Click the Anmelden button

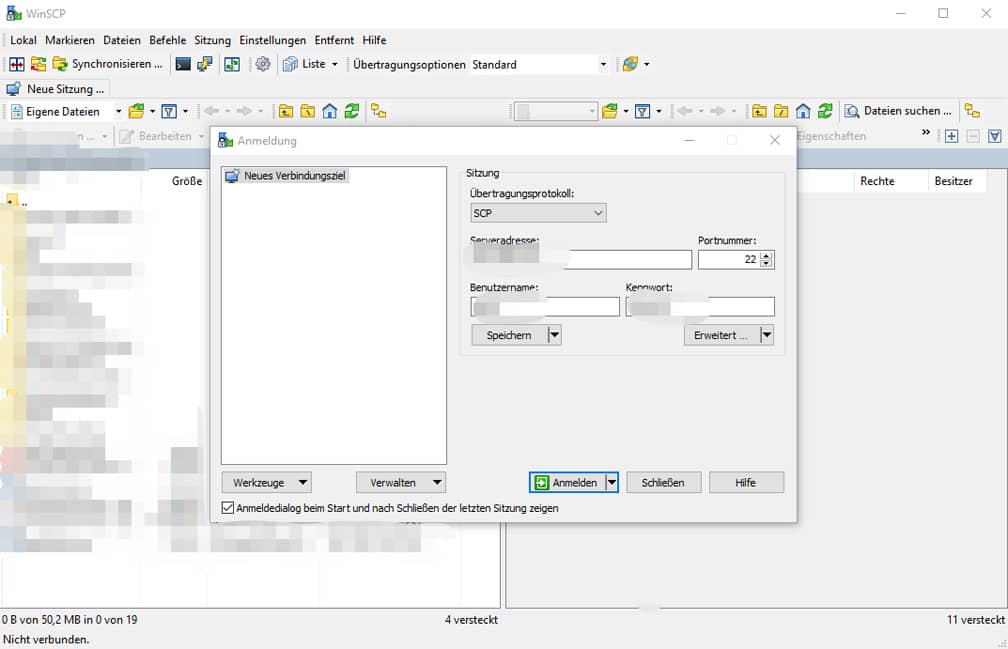pos(567,483)
